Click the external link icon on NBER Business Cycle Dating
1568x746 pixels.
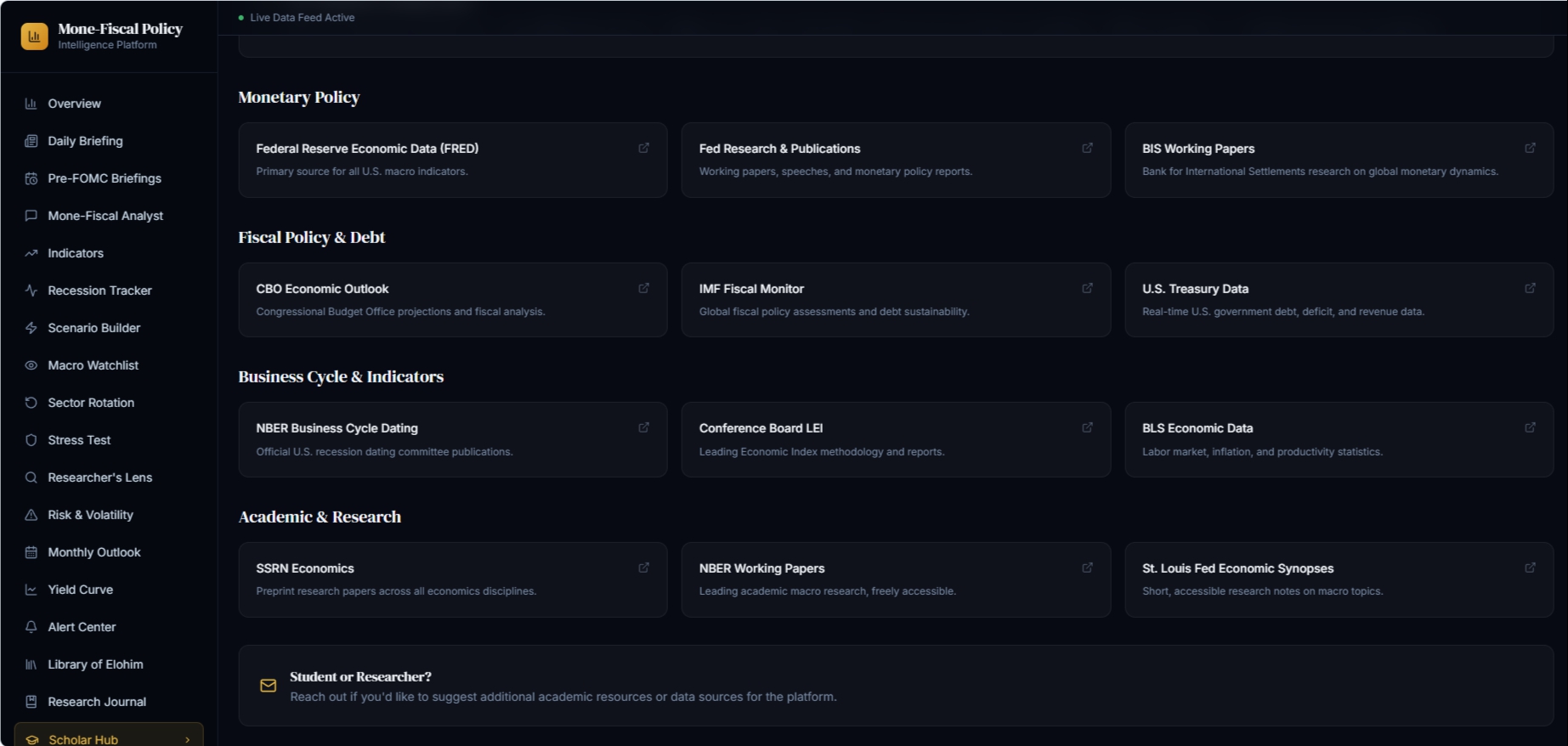[x=644, y=427]
